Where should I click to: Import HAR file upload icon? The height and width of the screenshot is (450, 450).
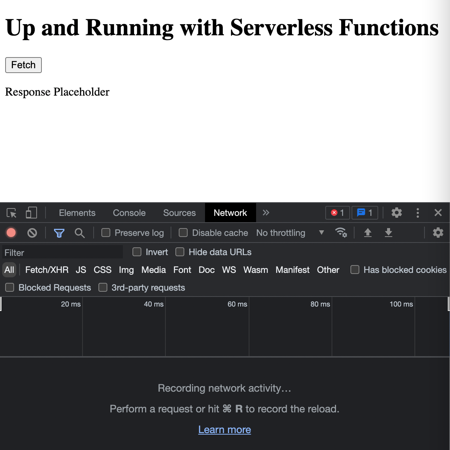[368, 233]
